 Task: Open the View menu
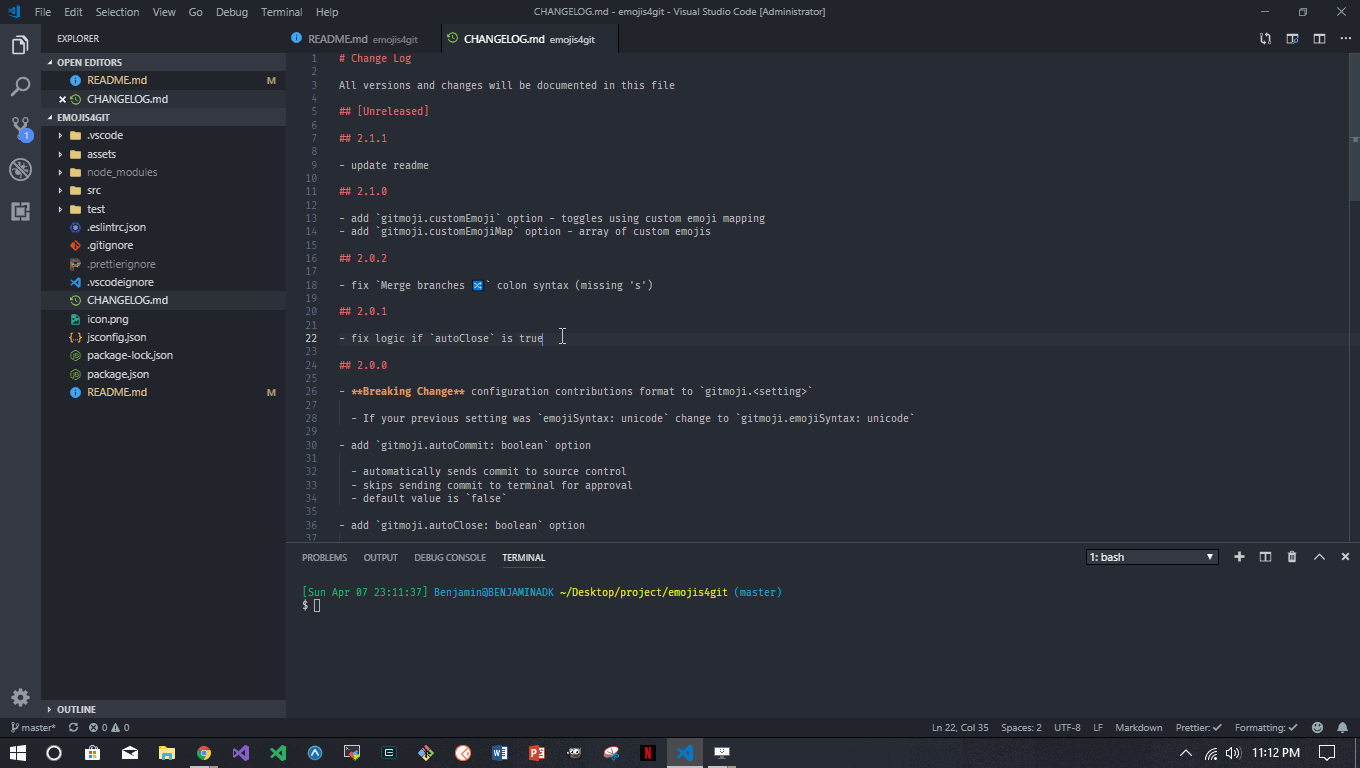pyautogui.click(x=165, y=12)
